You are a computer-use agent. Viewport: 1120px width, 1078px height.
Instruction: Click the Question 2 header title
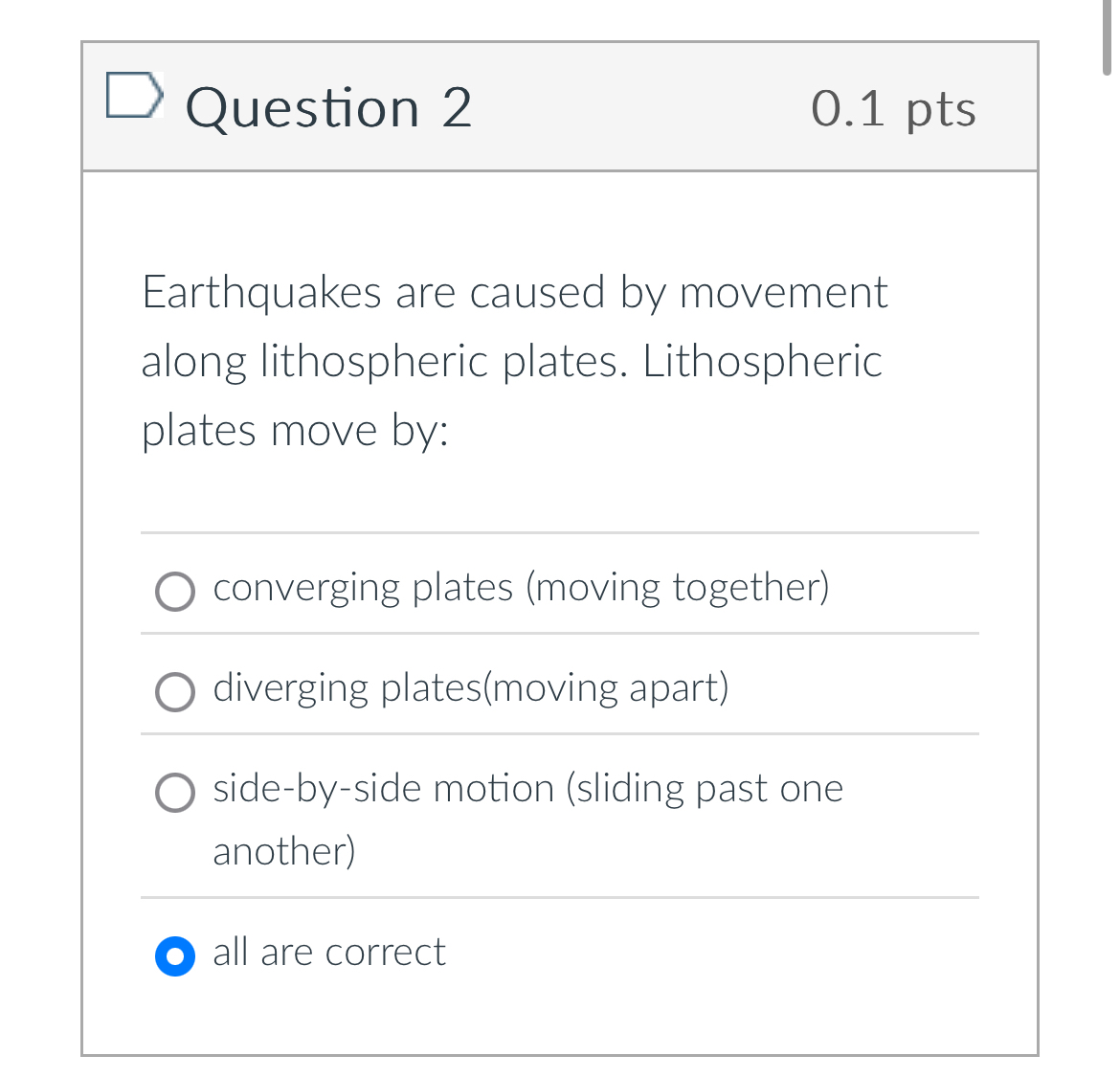(x=329, y=107)
